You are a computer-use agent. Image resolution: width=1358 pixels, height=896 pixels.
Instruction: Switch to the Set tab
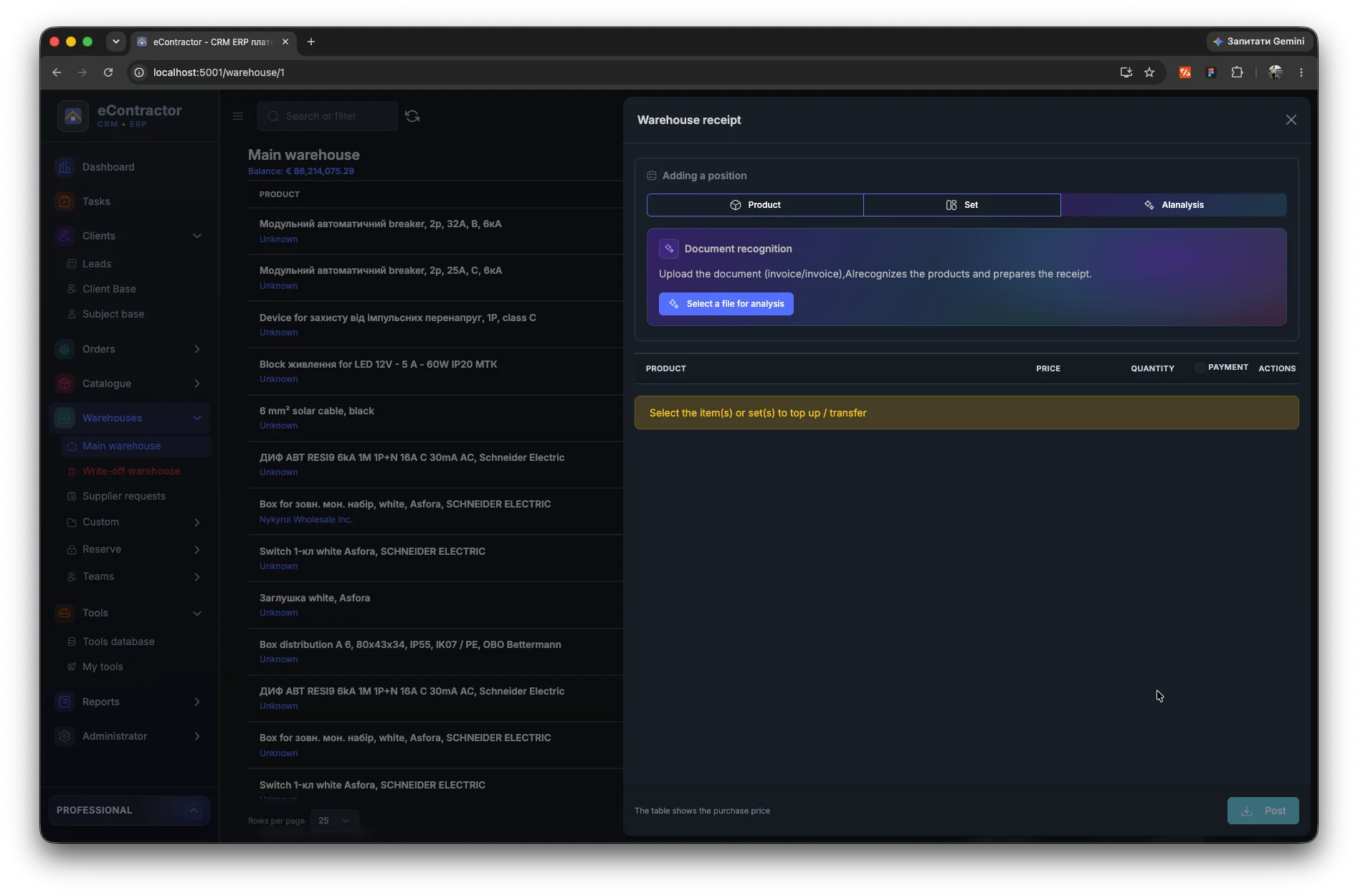962,205
